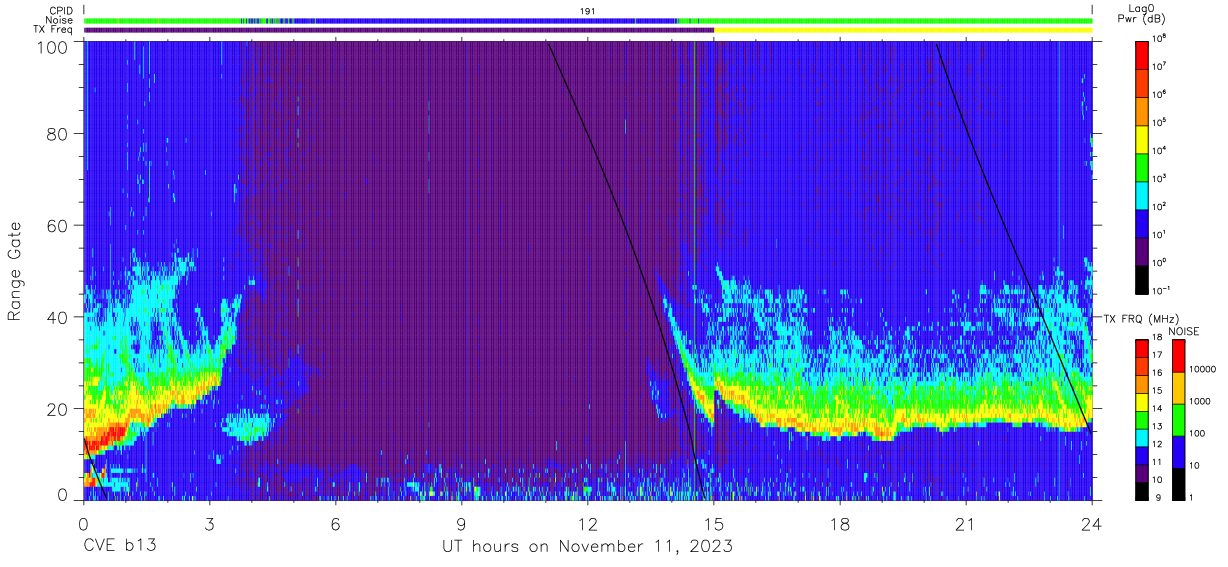This screenshot has height=567, width=1228.
Task: Click the 6 tick label on the UT hours axis
Action: pyautogui.click(x=336, y=523)
